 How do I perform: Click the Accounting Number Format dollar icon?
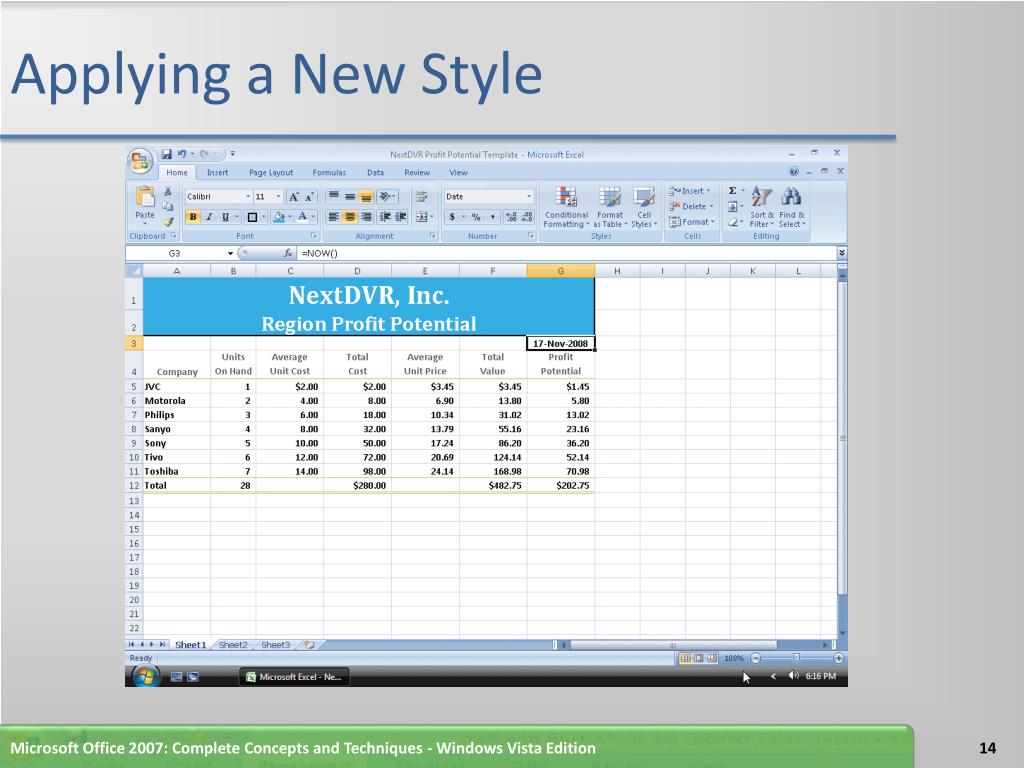452,217
